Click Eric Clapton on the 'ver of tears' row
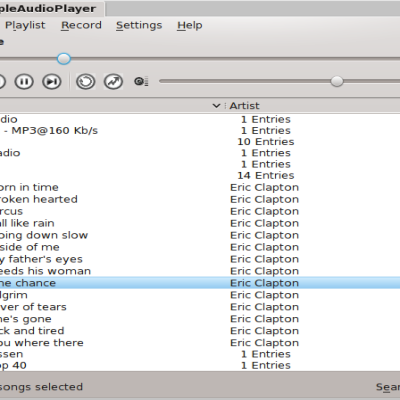 (x=264, y=307)
